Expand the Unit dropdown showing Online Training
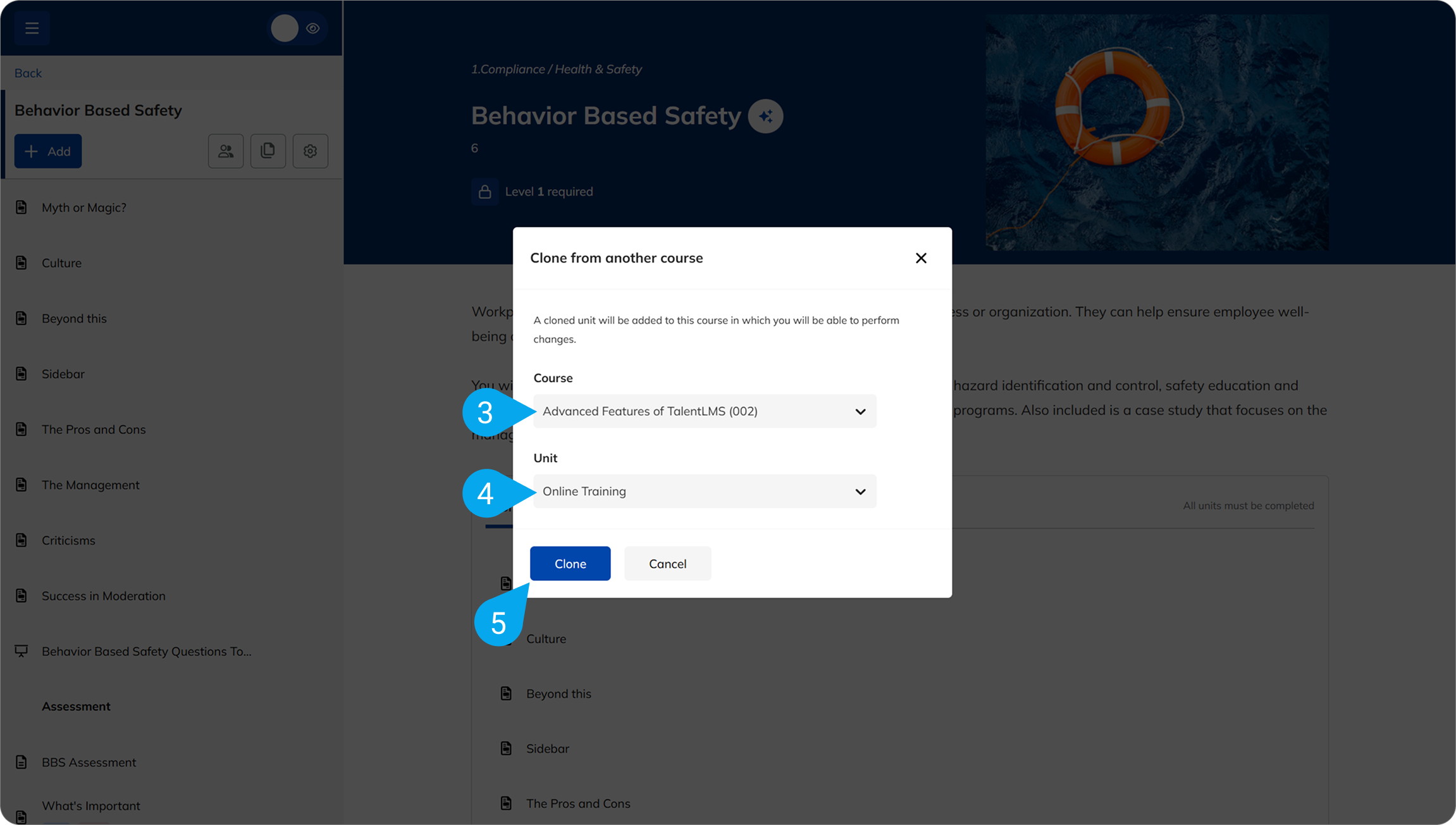 [704, 492]
